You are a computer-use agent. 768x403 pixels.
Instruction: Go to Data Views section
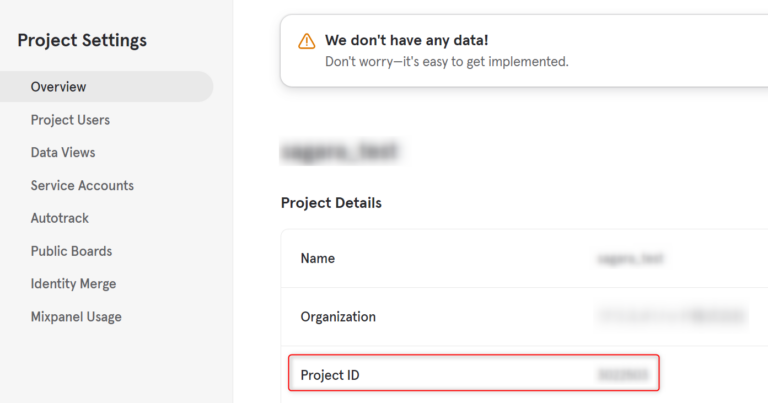63,153
